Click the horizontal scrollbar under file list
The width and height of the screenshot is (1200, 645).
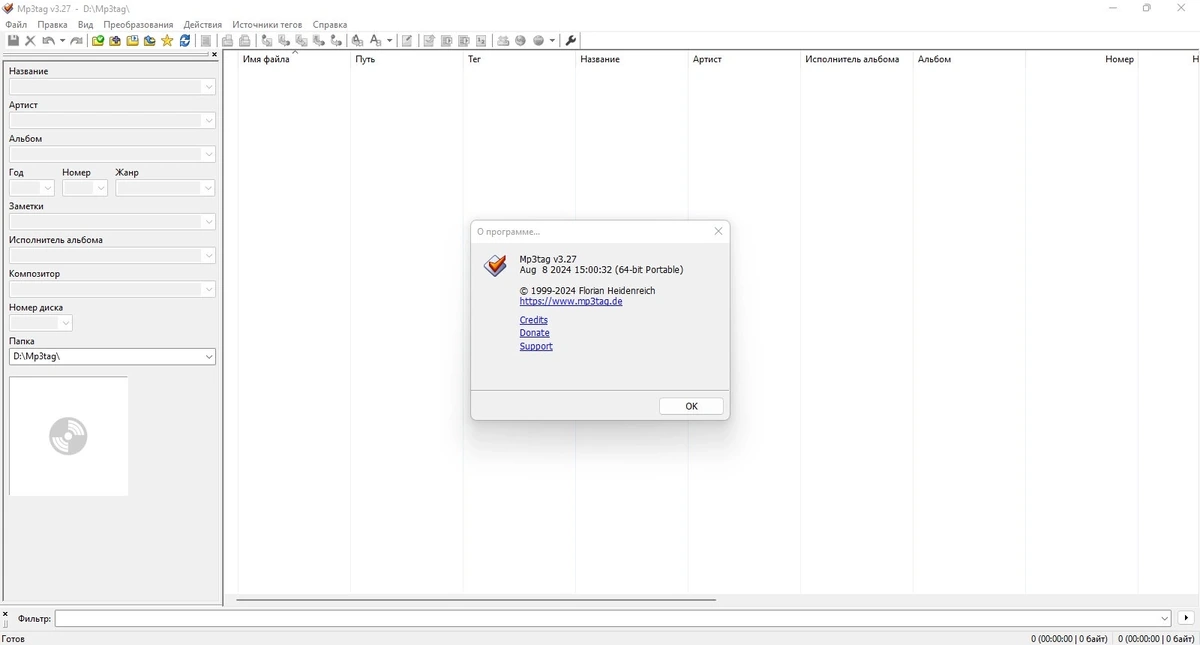click(x=476, y=600)
